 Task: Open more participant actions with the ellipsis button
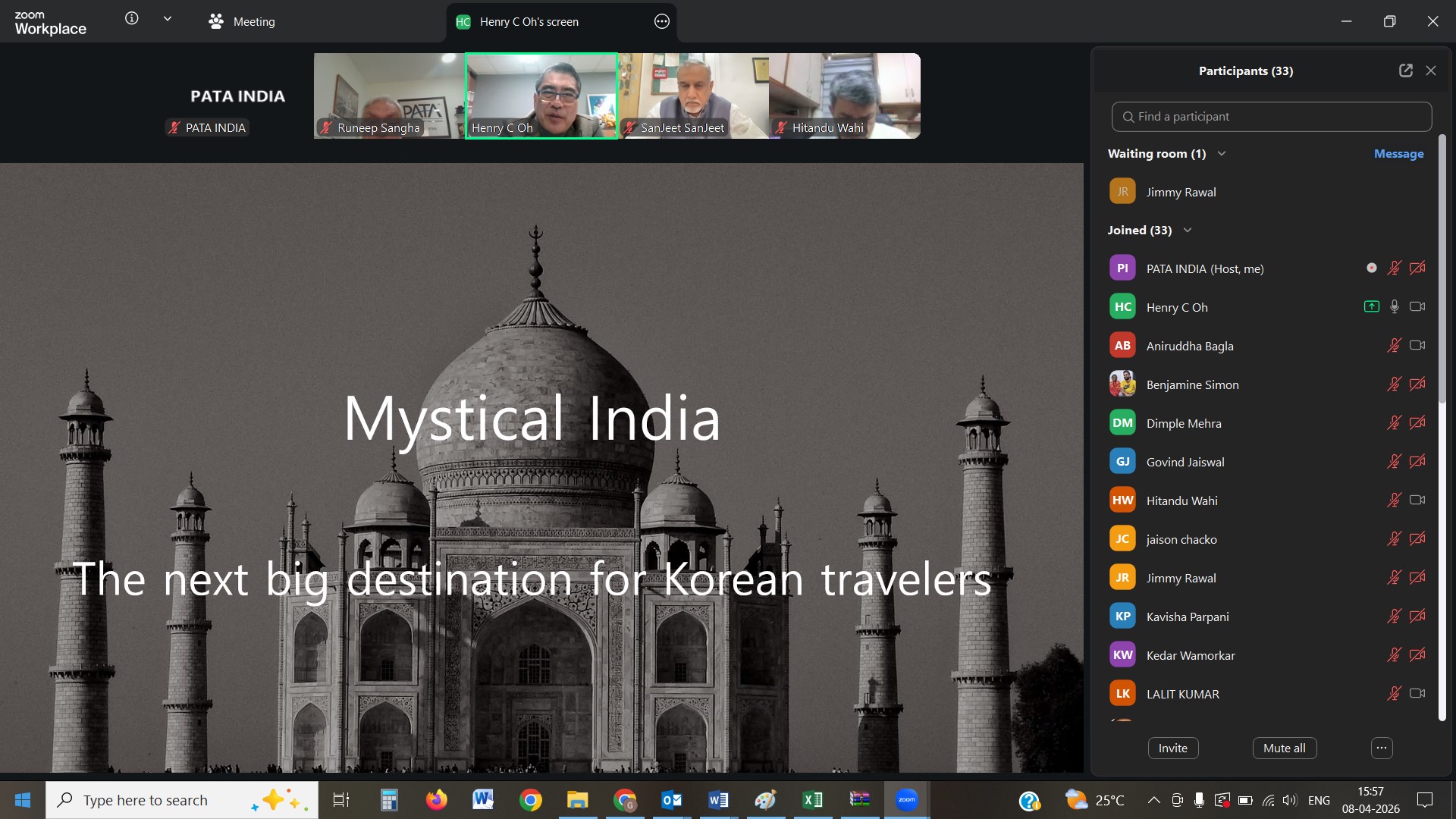[1379, 748]
